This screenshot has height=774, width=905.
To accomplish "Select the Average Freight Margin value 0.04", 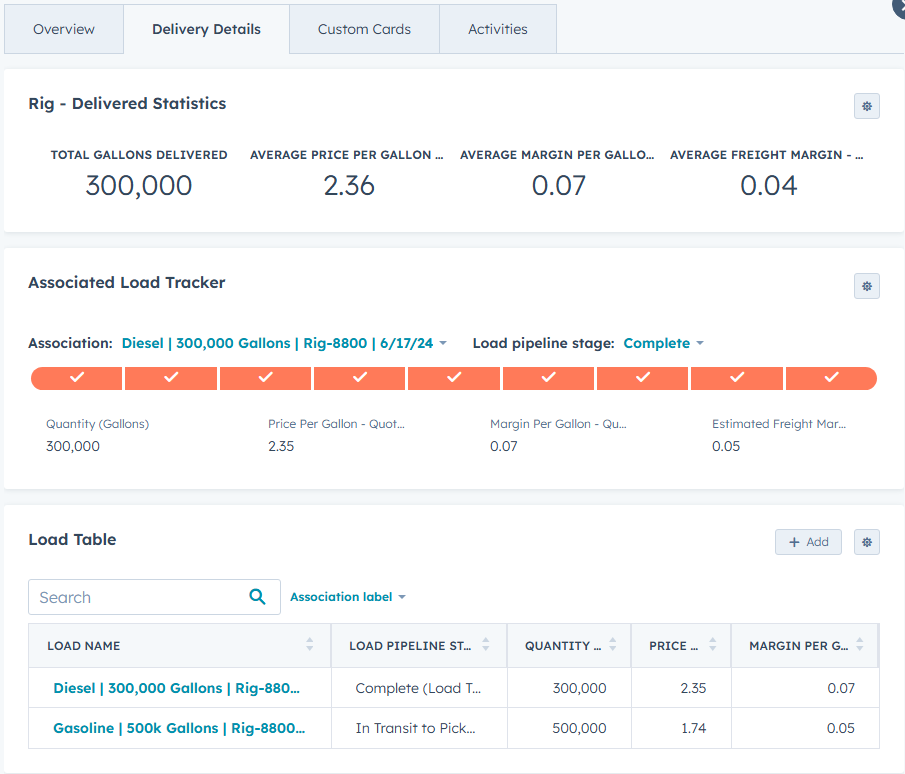I will (x=769, y=186).
